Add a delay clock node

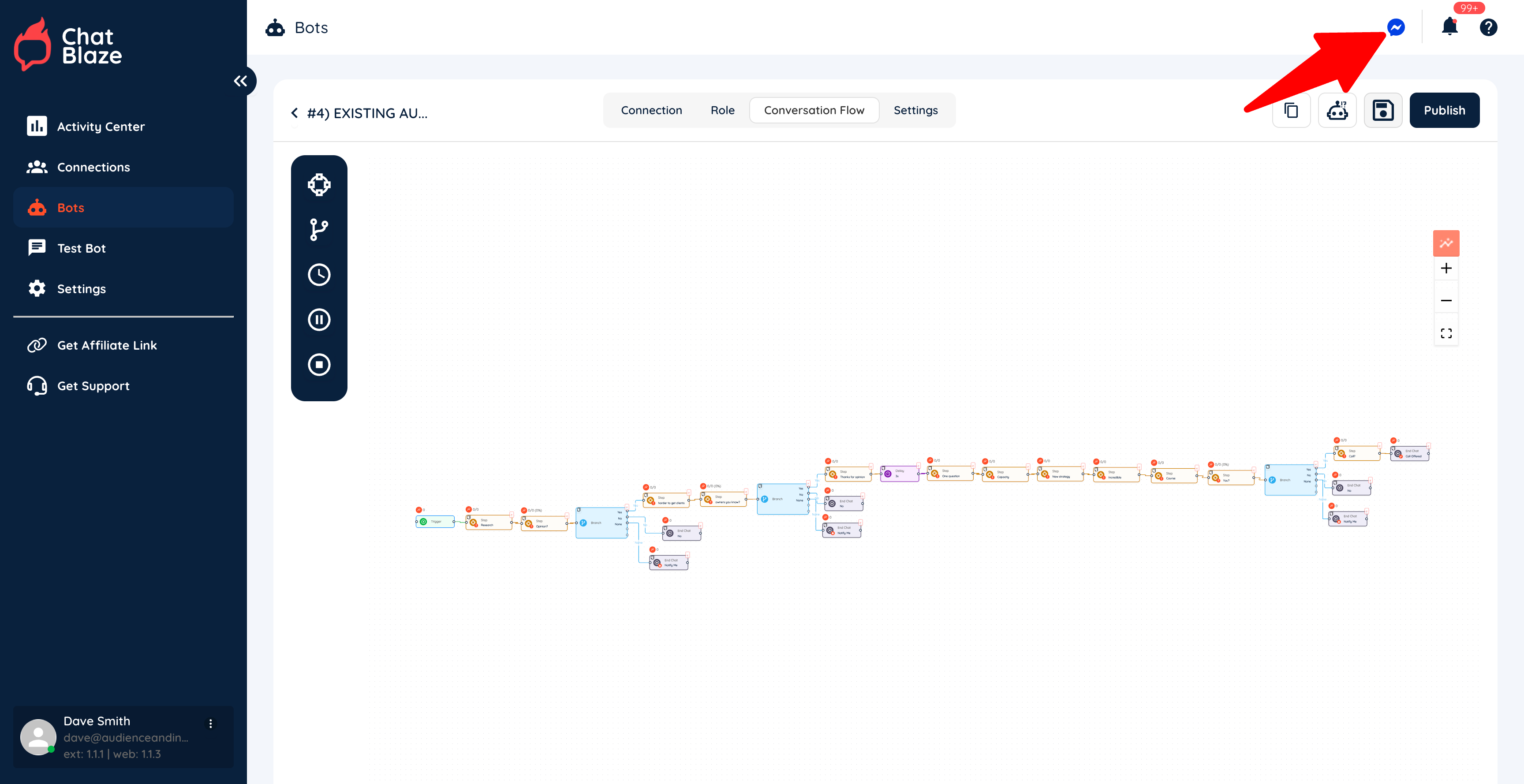(x=319, y=275)
